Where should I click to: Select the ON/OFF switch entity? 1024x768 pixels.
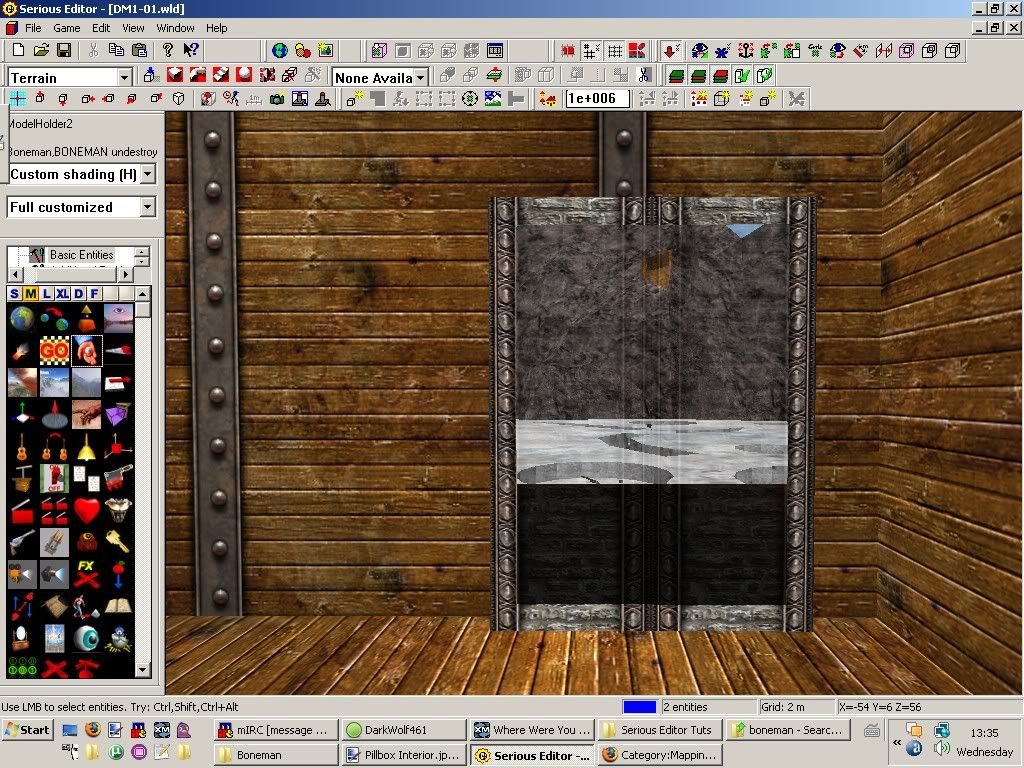tap(54, 479)
